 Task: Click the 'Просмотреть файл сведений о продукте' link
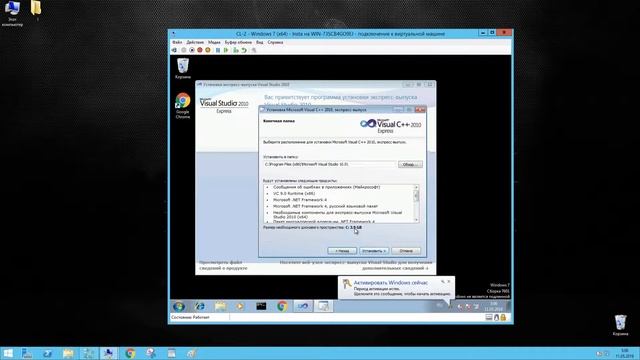[223, 265]
